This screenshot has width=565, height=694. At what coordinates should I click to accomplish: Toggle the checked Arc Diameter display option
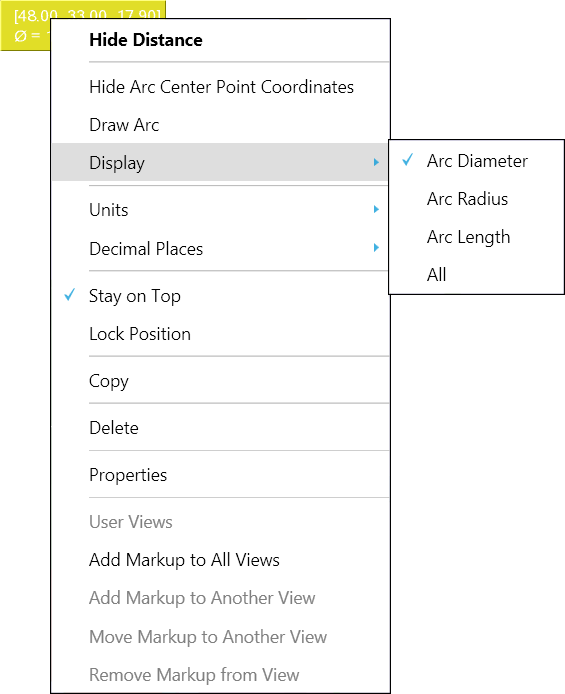476,161
